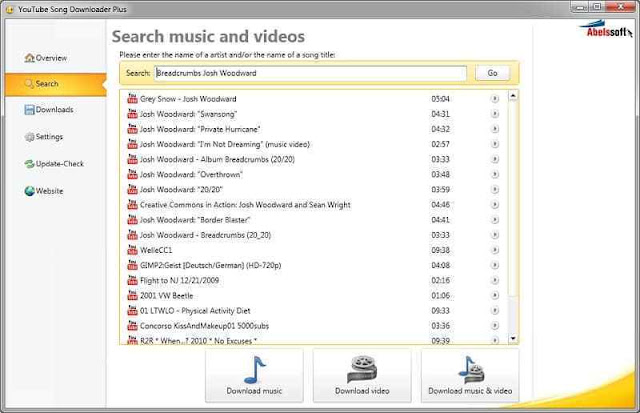640x413 pixels.
Task: Play preview of Josh Woodward "Swansong"
Action: [x=495, y=114]
